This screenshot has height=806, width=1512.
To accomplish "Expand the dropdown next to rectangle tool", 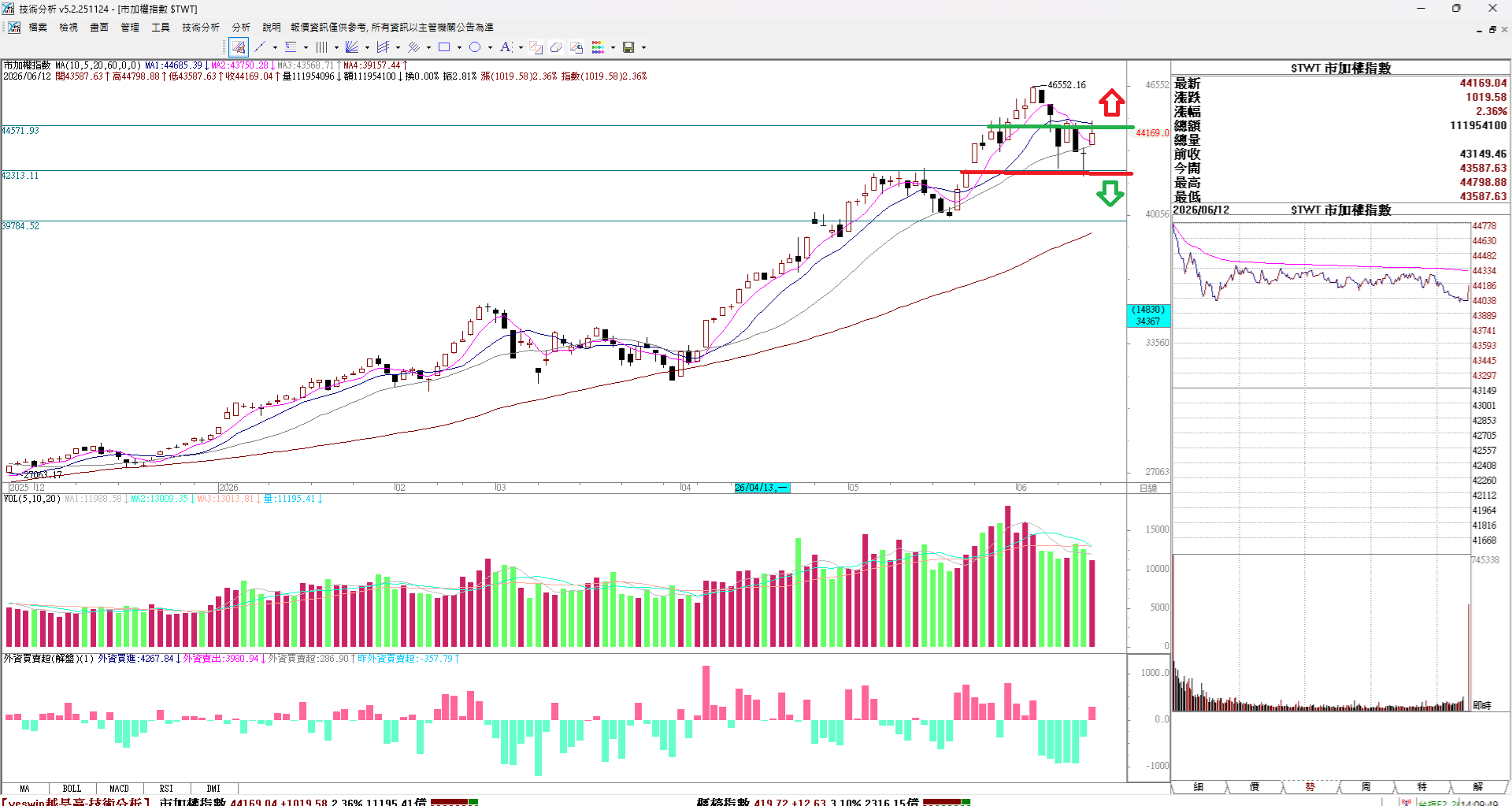I will pos(459,47).
